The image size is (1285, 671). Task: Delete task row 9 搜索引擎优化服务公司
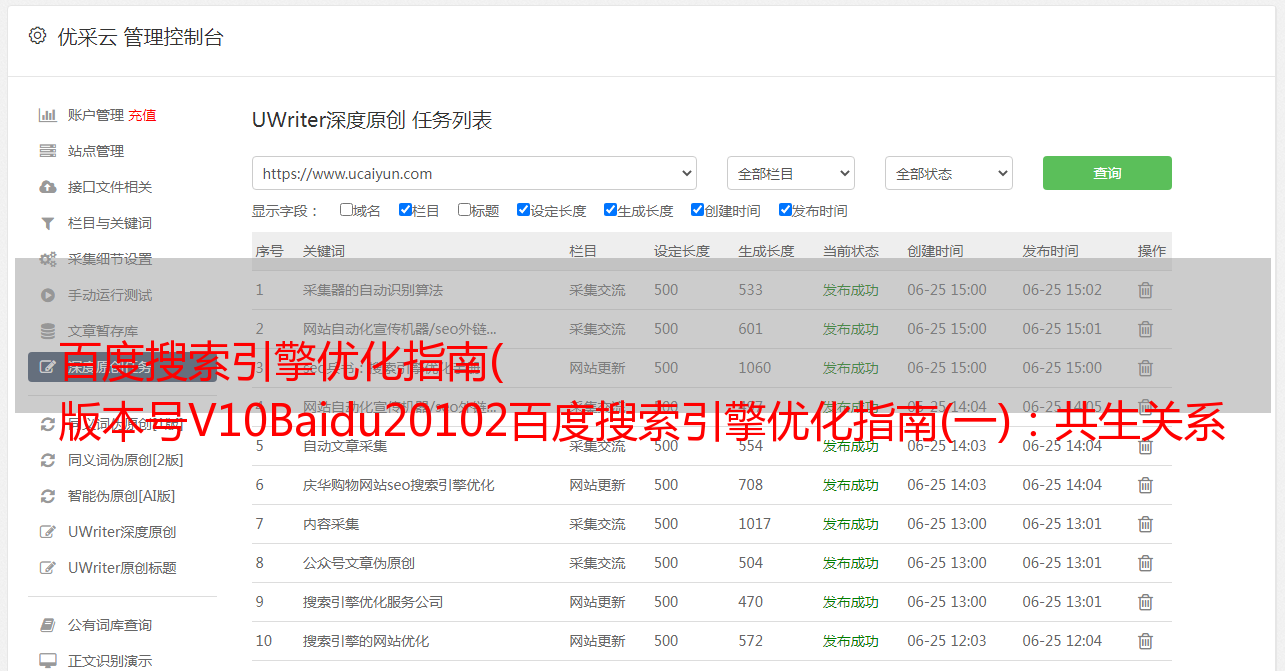pyautogui.click(x=1145, y=602)
